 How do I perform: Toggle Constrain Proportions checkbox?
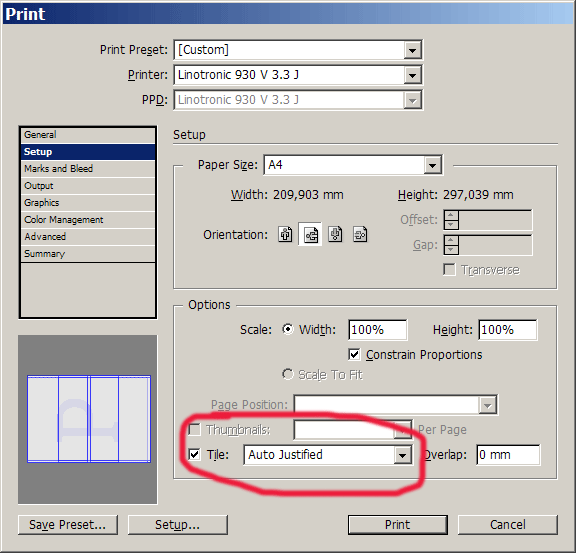click(354, 355)
